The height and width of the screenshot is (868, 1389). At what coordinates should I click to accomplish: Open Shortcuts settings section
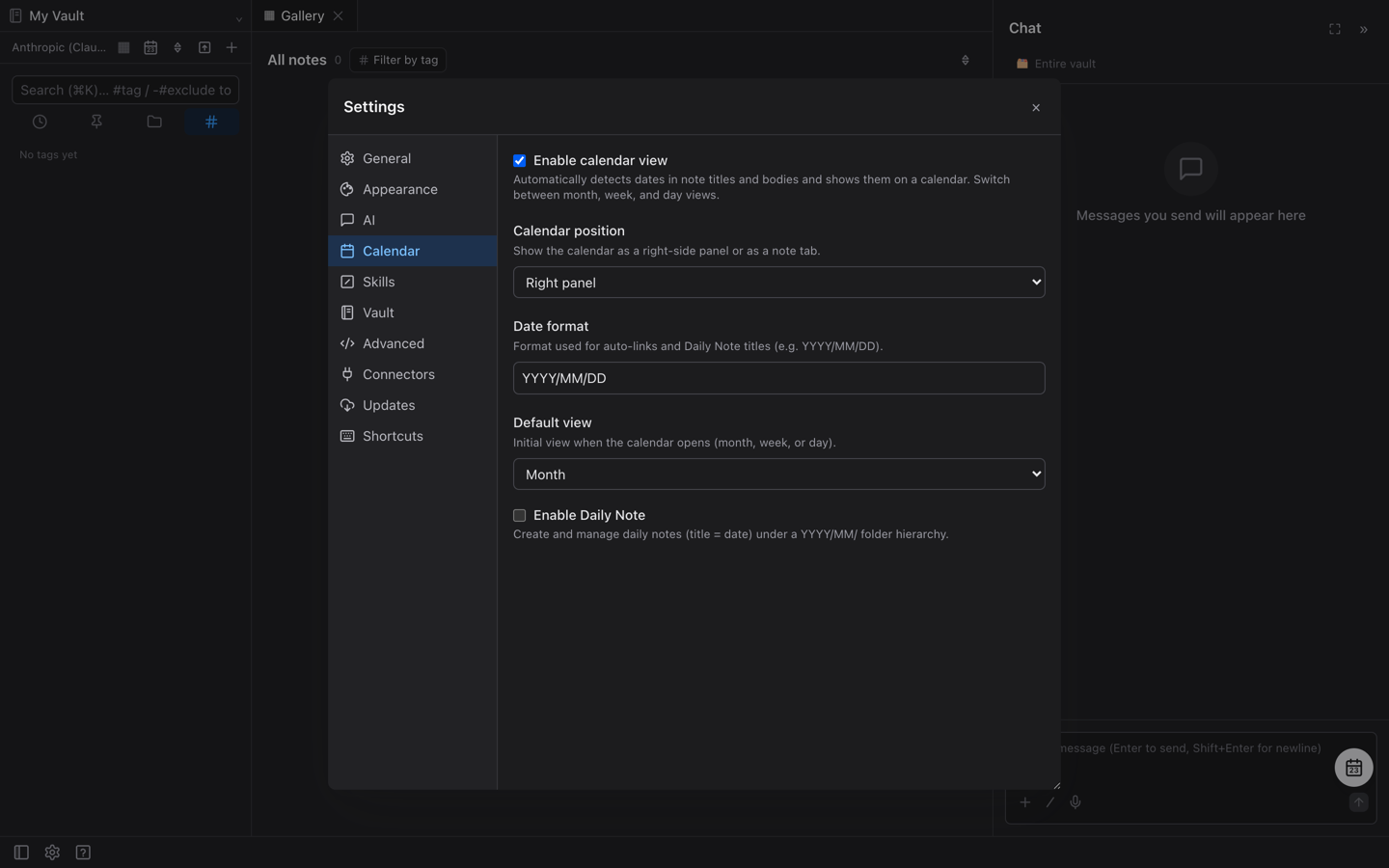point(413,436)
